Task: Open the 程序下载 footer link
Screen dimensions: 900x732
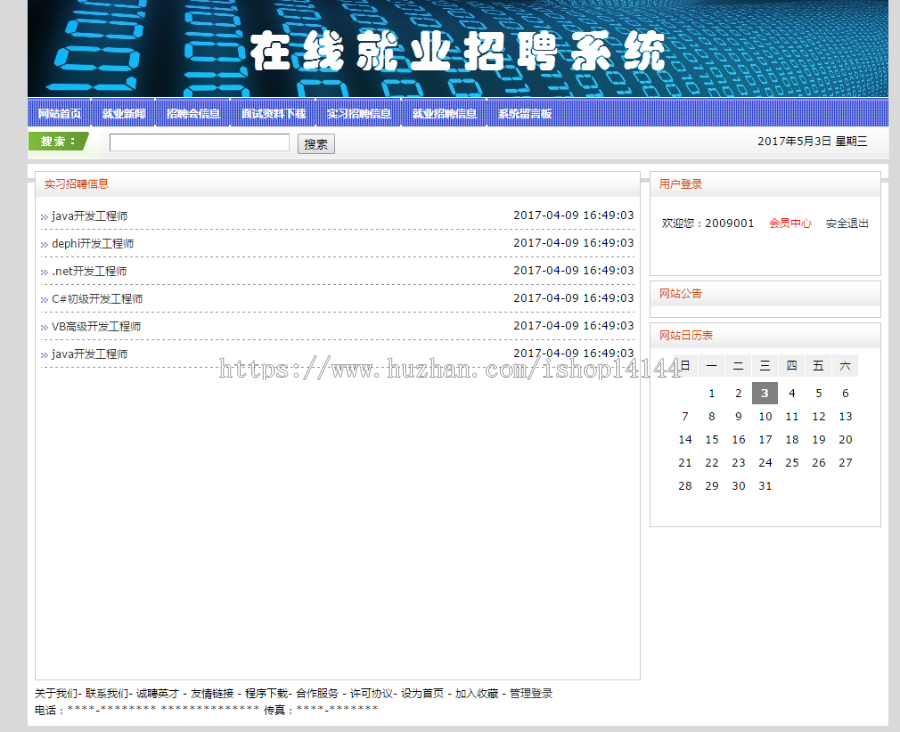Action: click(266, 694)
